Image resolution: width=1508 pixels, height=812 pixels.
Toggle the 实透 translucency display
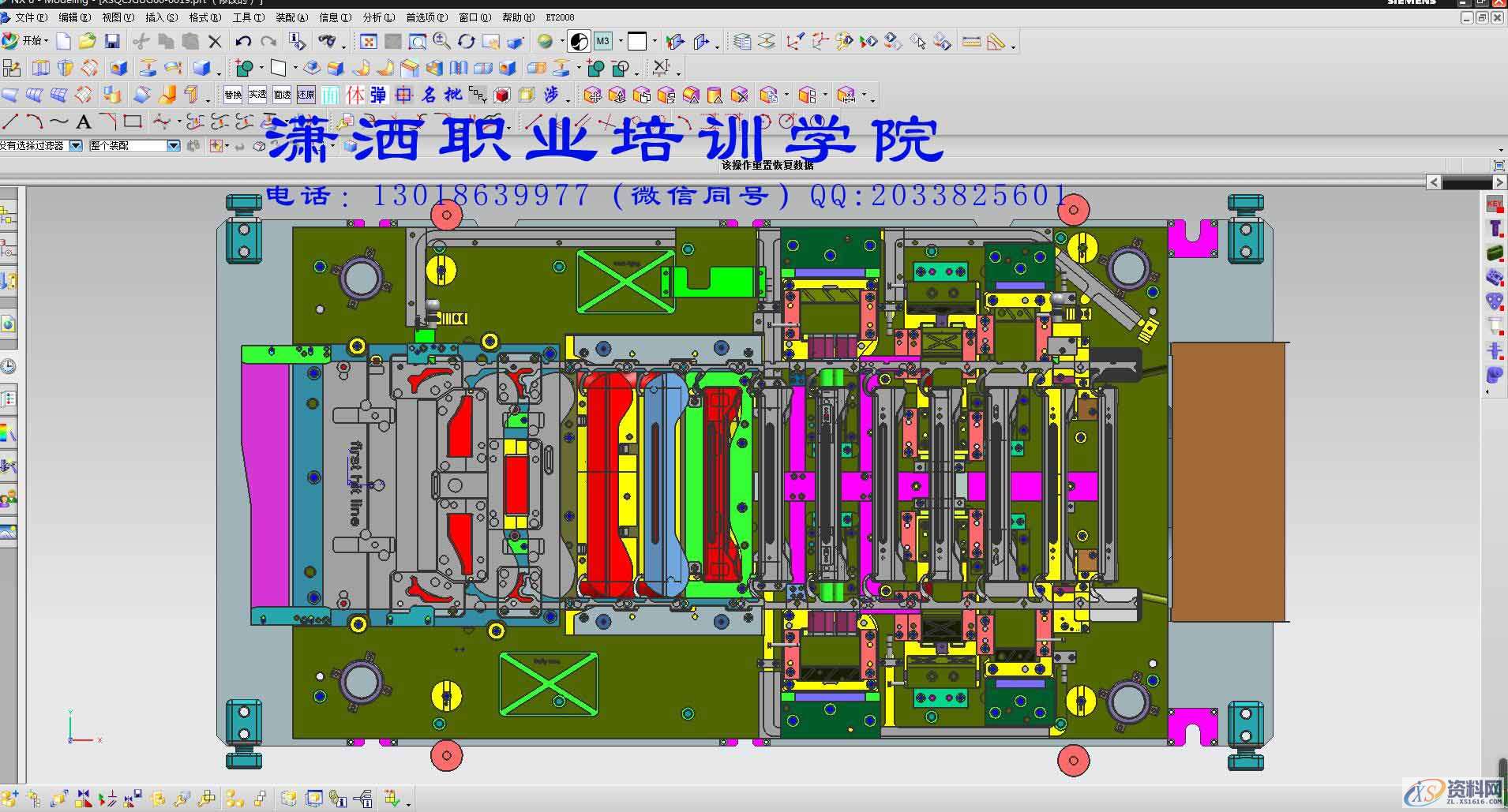[x=258, y=95]
